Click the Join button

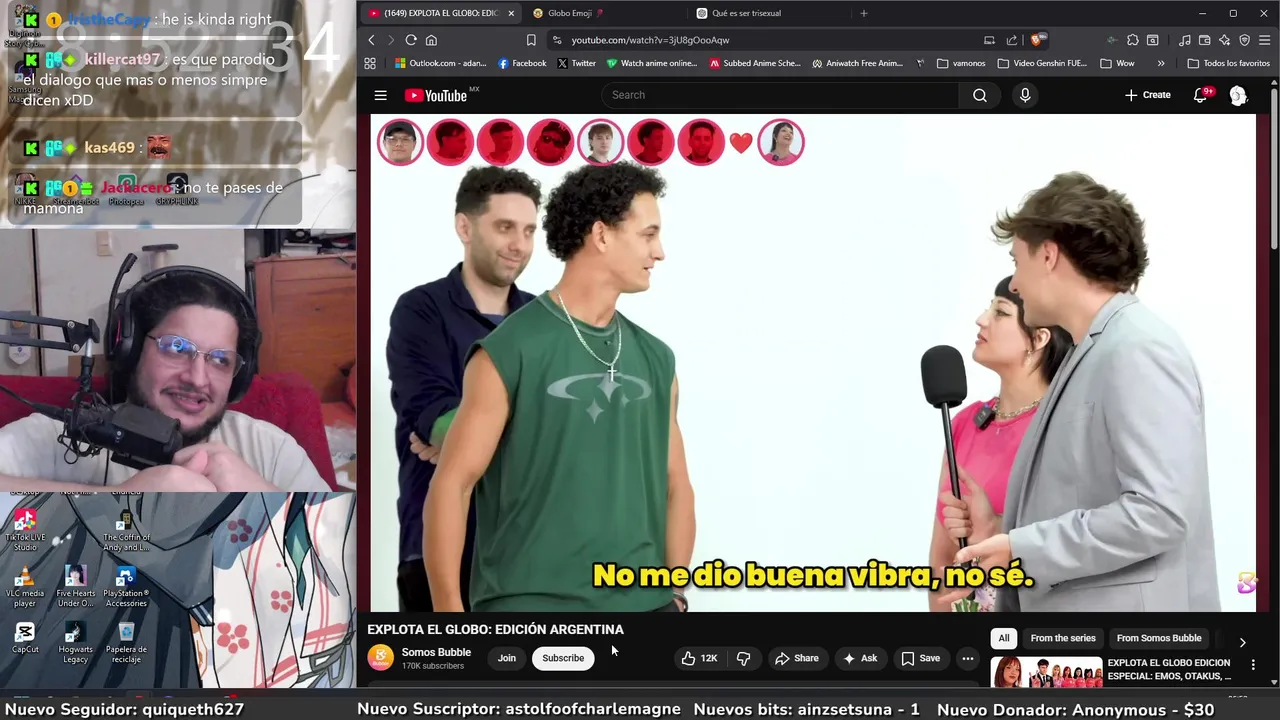tap(507, 658)
